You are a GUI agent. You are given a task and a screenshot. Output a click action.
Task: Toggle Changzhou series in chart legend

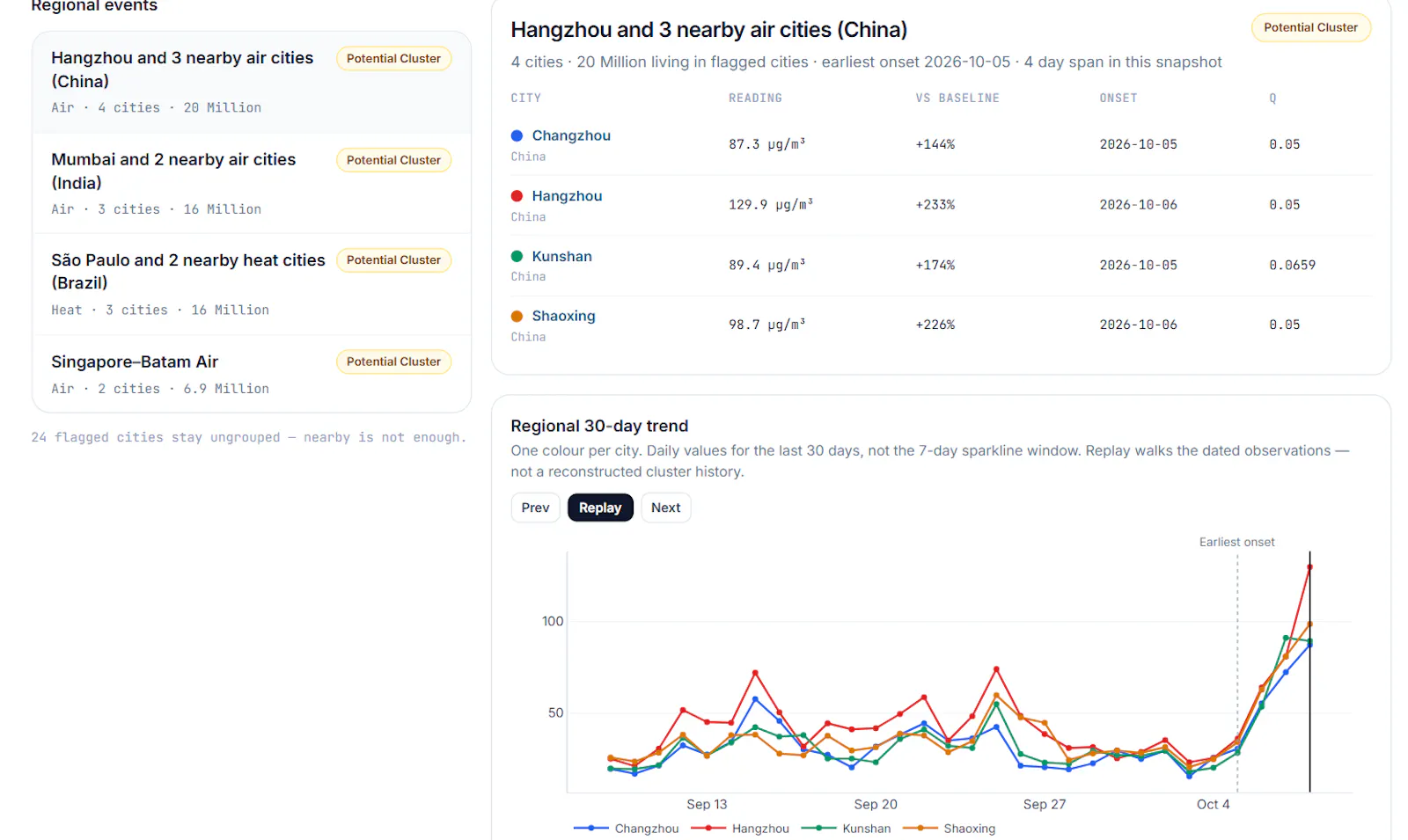626,829
